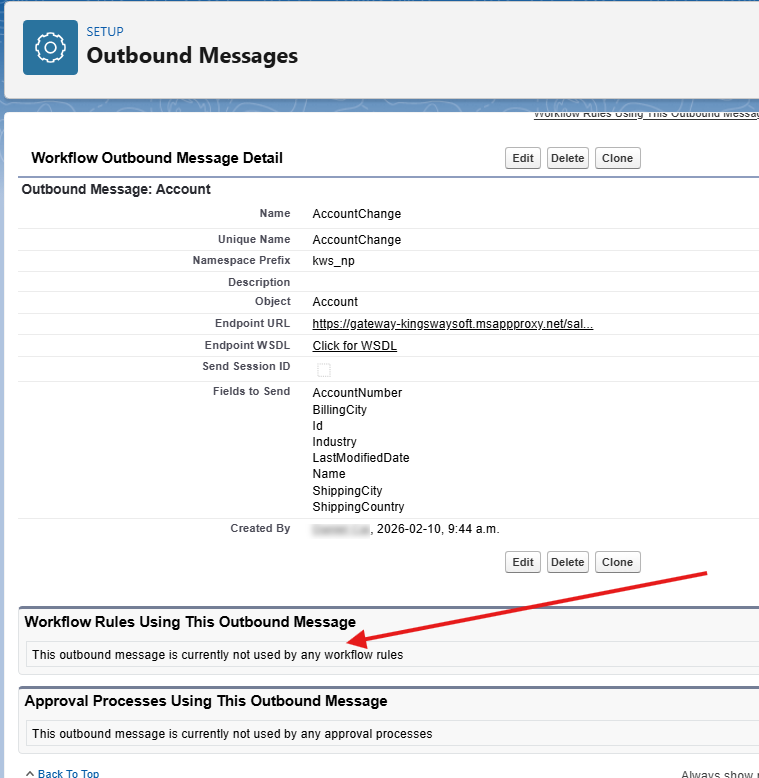This screenshot has height=778, width=759.
Task: Click the kws_np namespace prefix value
Action: click(333, 261)
